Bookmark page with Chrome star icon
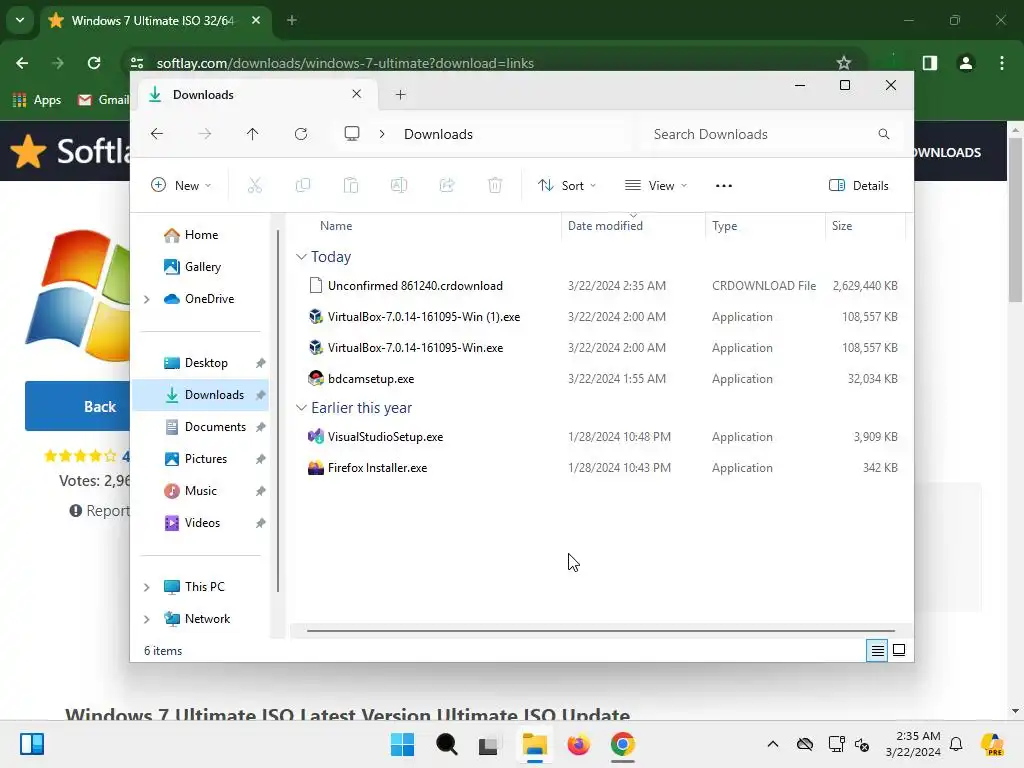Image resolution: width=1024 pixels, height=768 pixels. [x=844, y=63]
